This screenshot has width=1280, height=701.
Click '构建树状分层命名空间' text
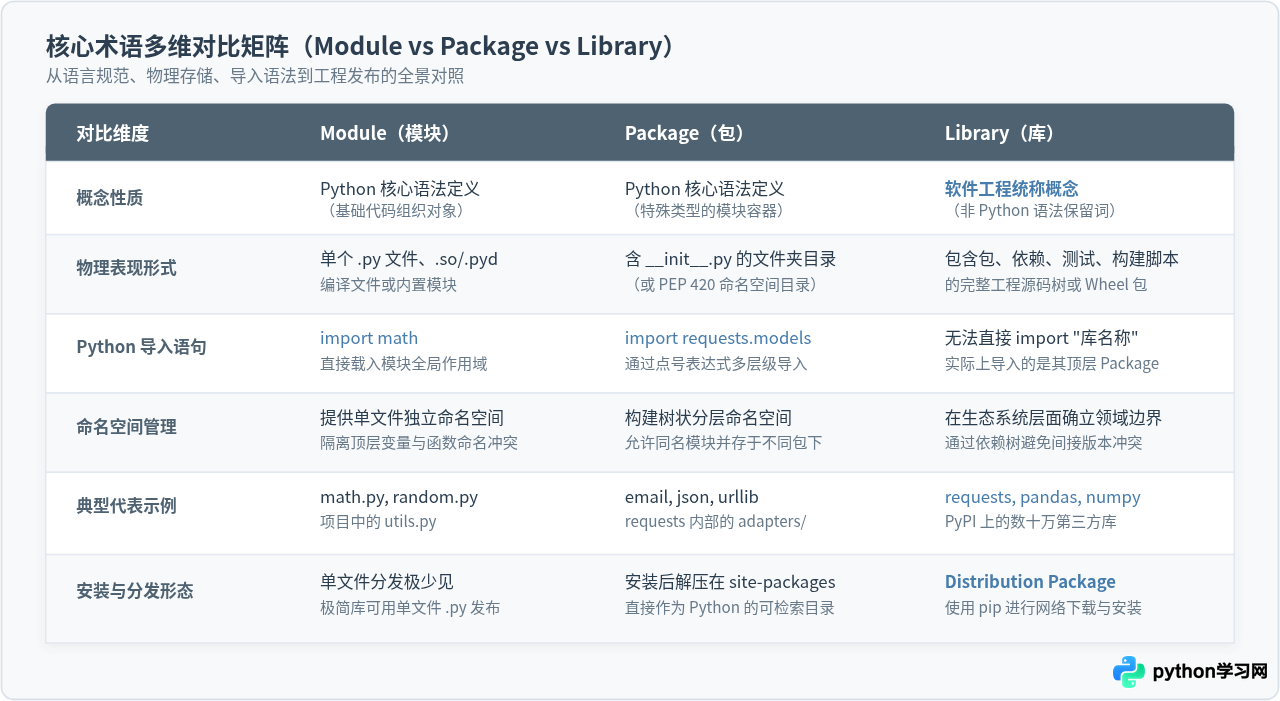coord(708,418)
